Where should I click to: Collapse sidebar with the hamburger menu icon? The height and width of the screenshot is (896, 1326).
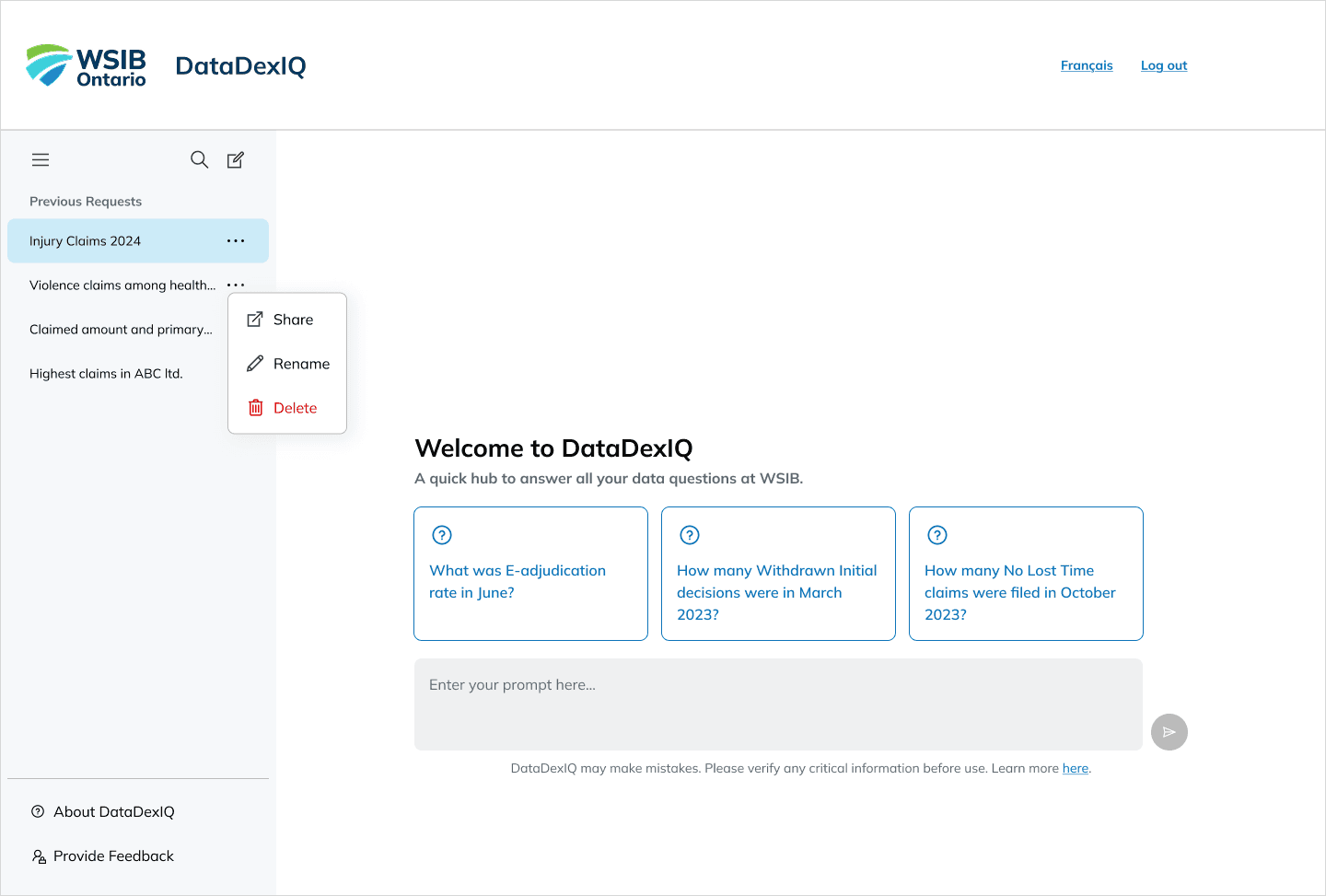click(41, 160)
